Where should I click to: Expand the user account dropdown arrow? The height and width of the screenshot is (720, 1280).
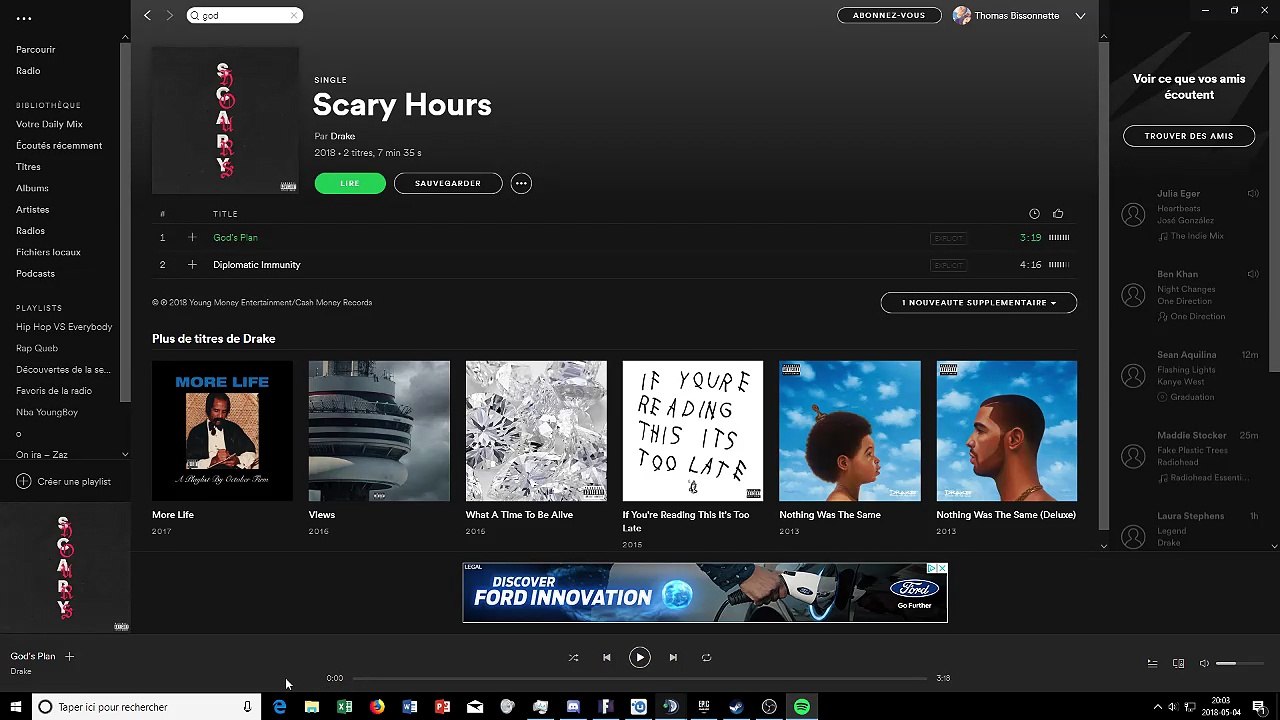(x=1080, y=16)
